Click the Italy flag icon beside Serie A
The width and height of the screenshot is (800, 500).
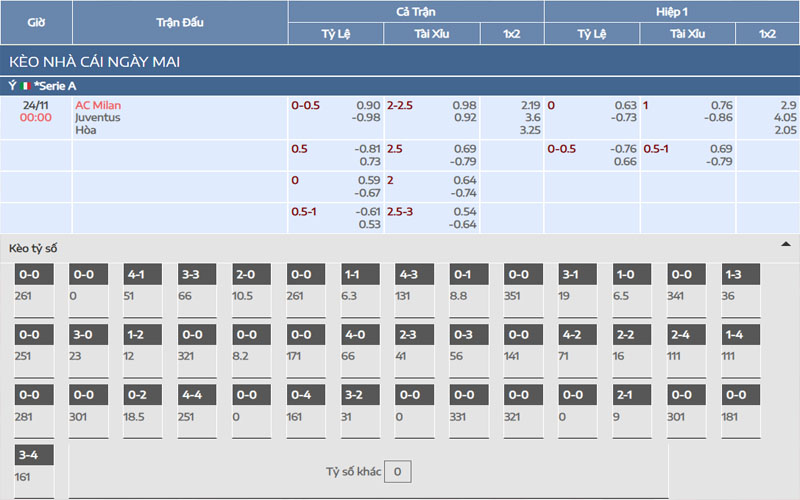[27, 86]
